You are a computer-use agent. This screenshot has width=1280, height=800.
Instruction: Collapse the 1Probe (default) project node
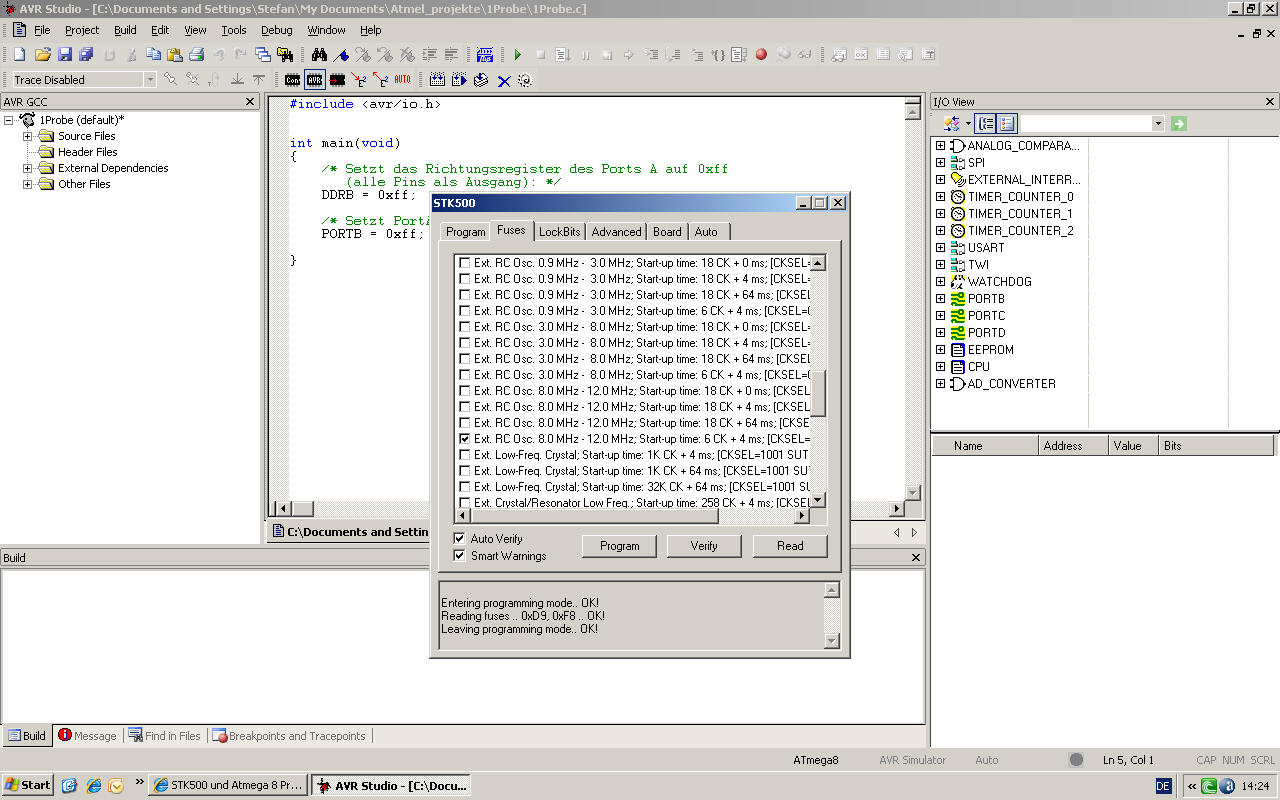[x=9, y=120]
